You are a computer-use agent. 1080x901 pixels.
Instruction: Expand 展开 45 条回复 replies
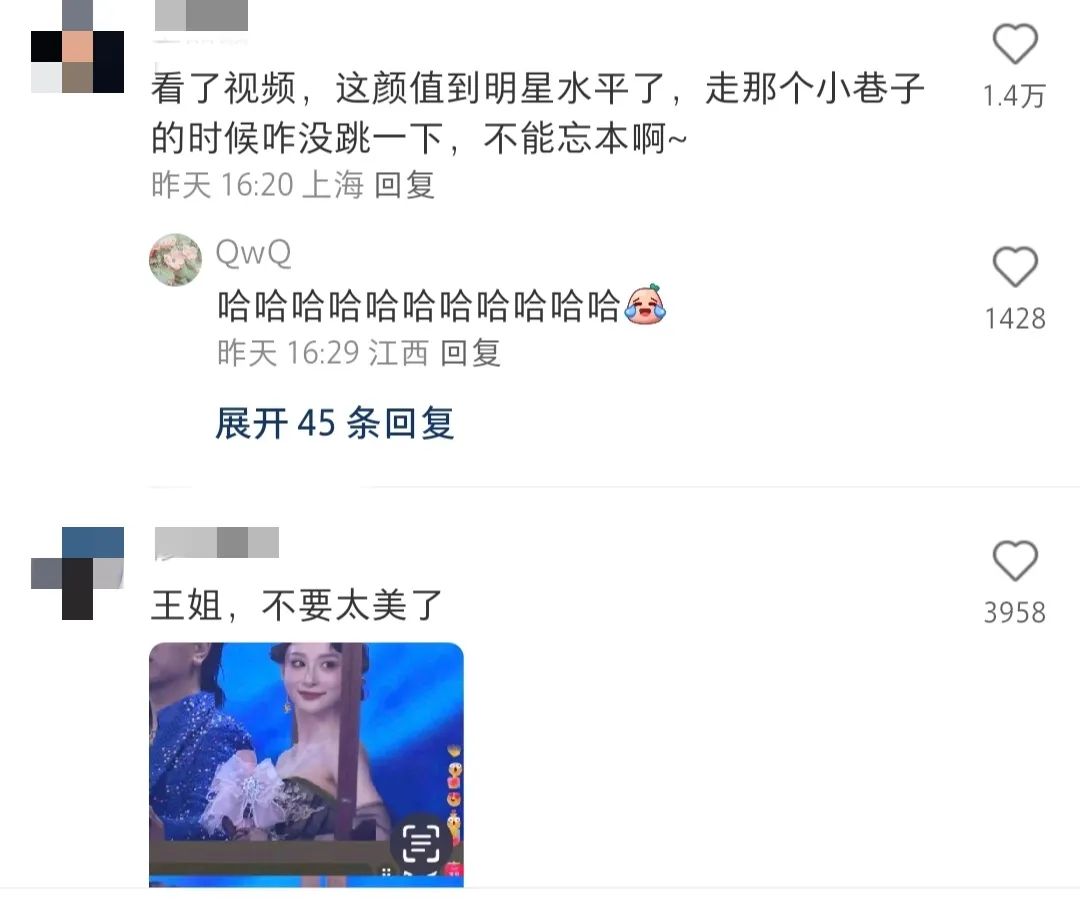click(335, 422)
